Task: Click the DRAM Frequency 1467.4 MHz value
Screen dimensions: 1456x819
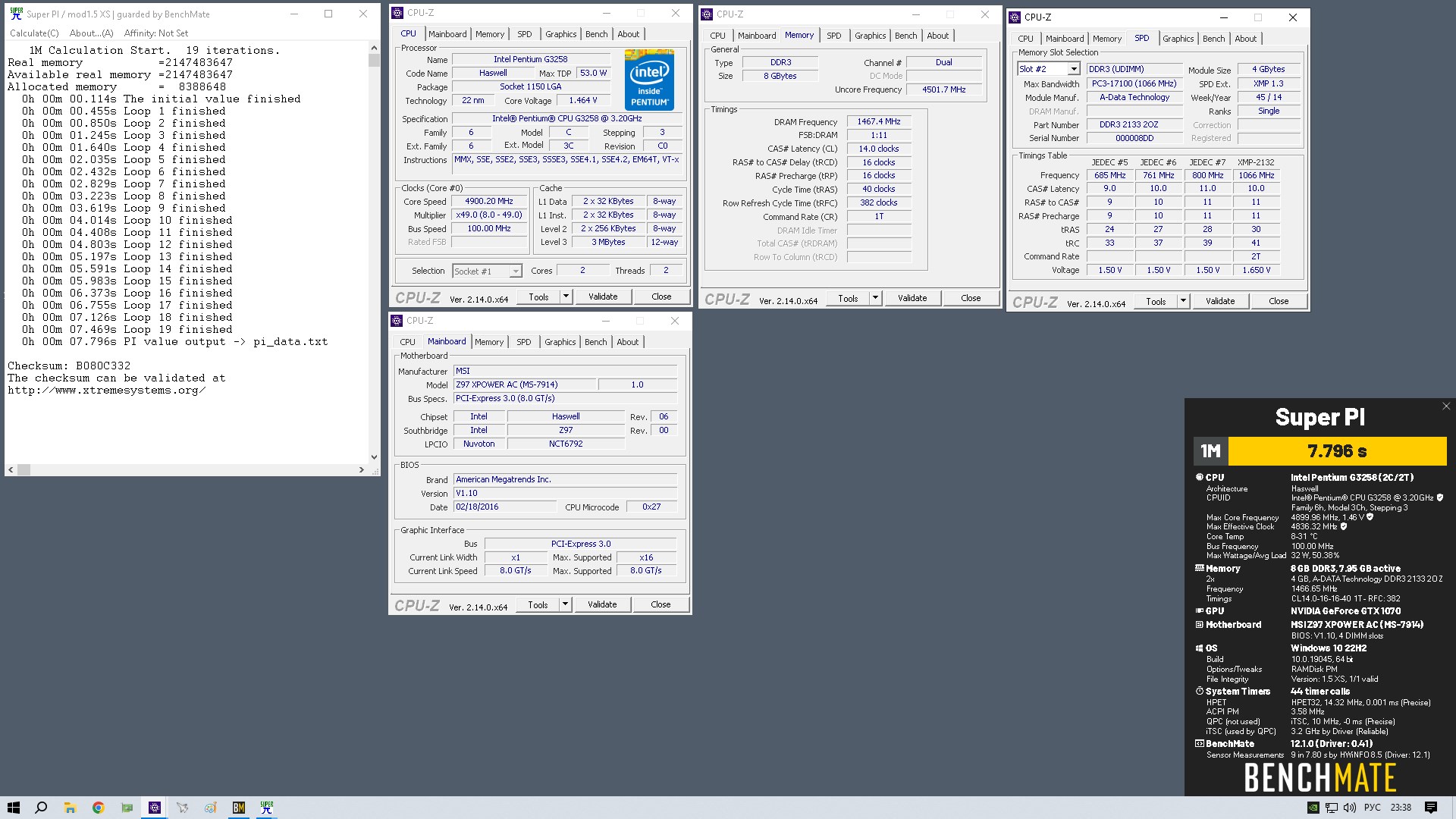Action: 879,121
